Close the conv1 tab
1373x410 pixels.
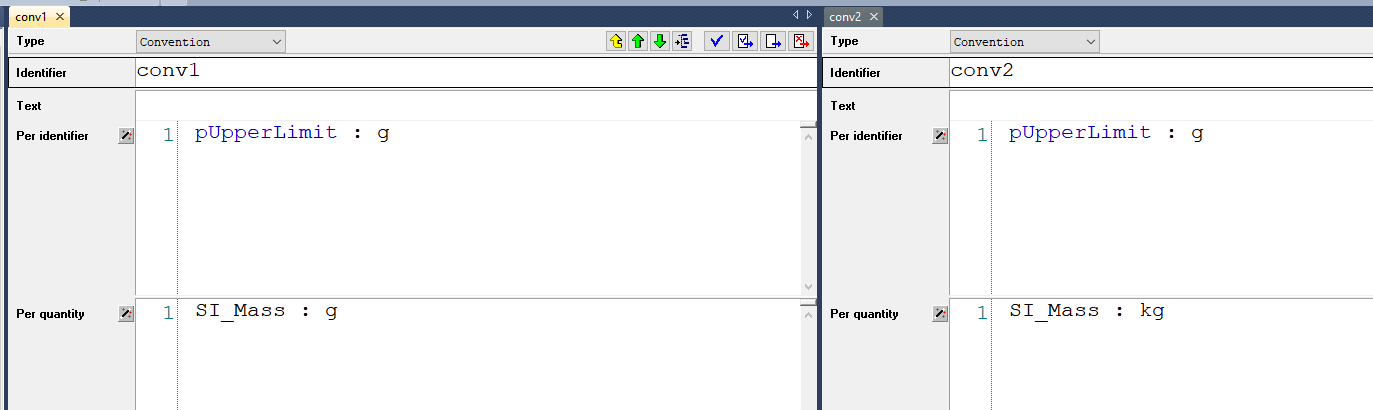(60, 17)
